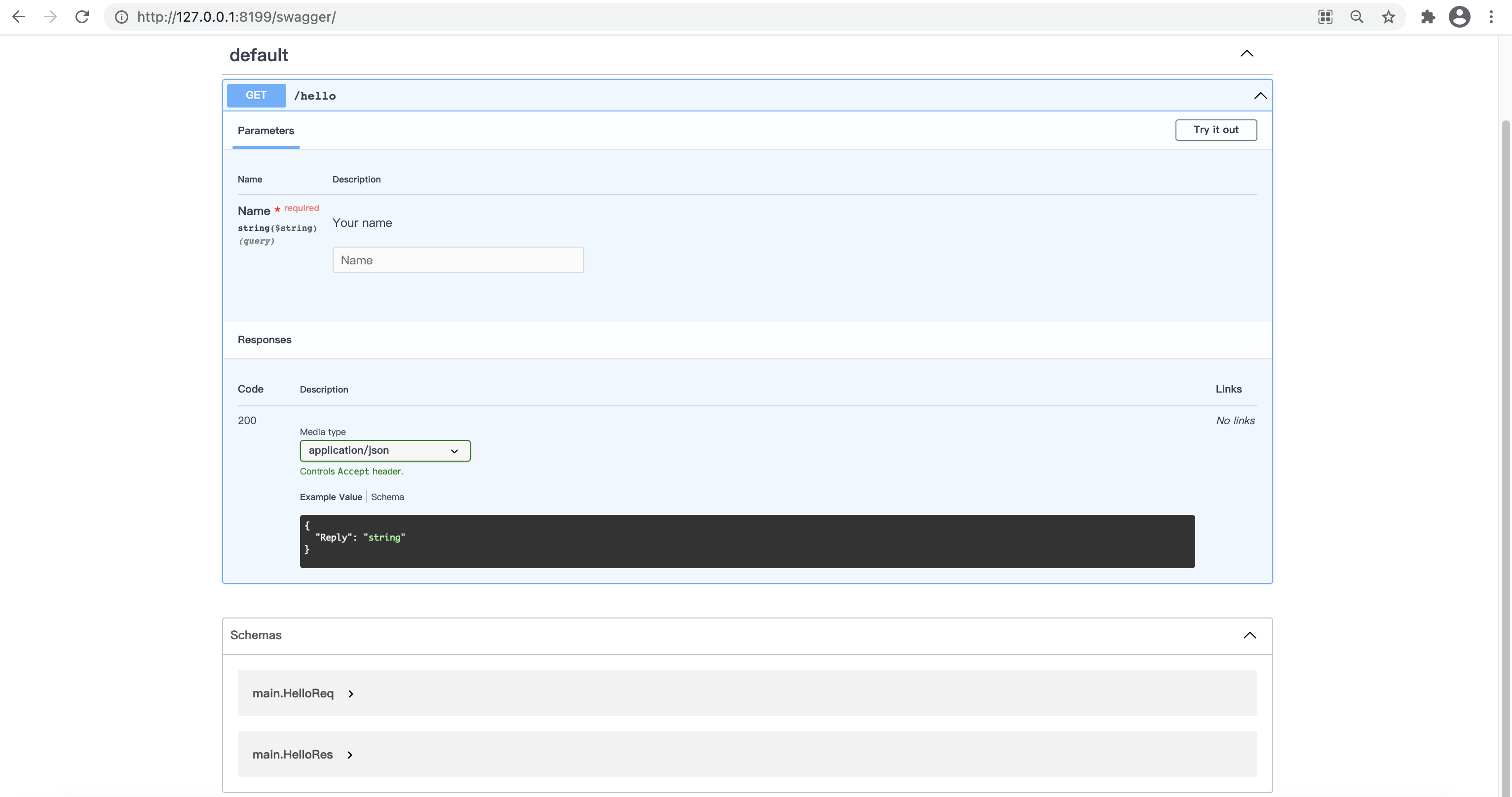Click the site information icon
Image resolution: width=1512 pixels, height=797 pixels.
tap(121, 17)
